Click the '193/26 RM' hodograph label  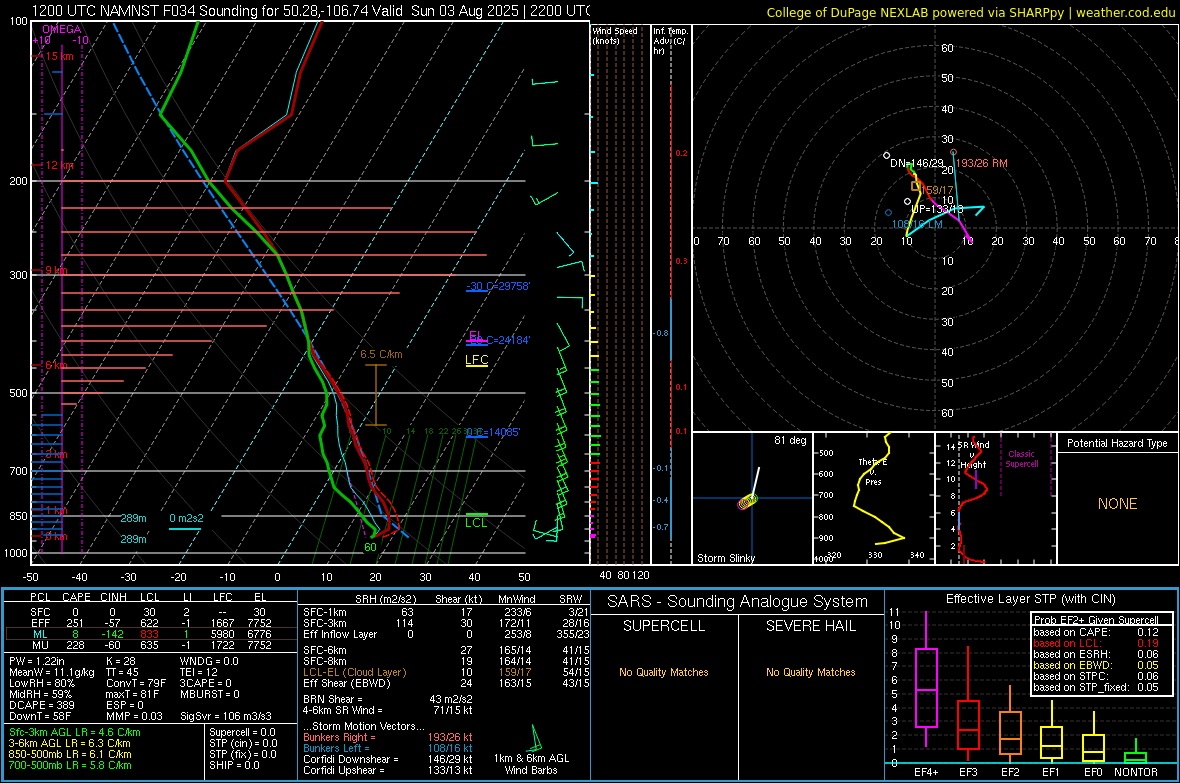[981, 163]
